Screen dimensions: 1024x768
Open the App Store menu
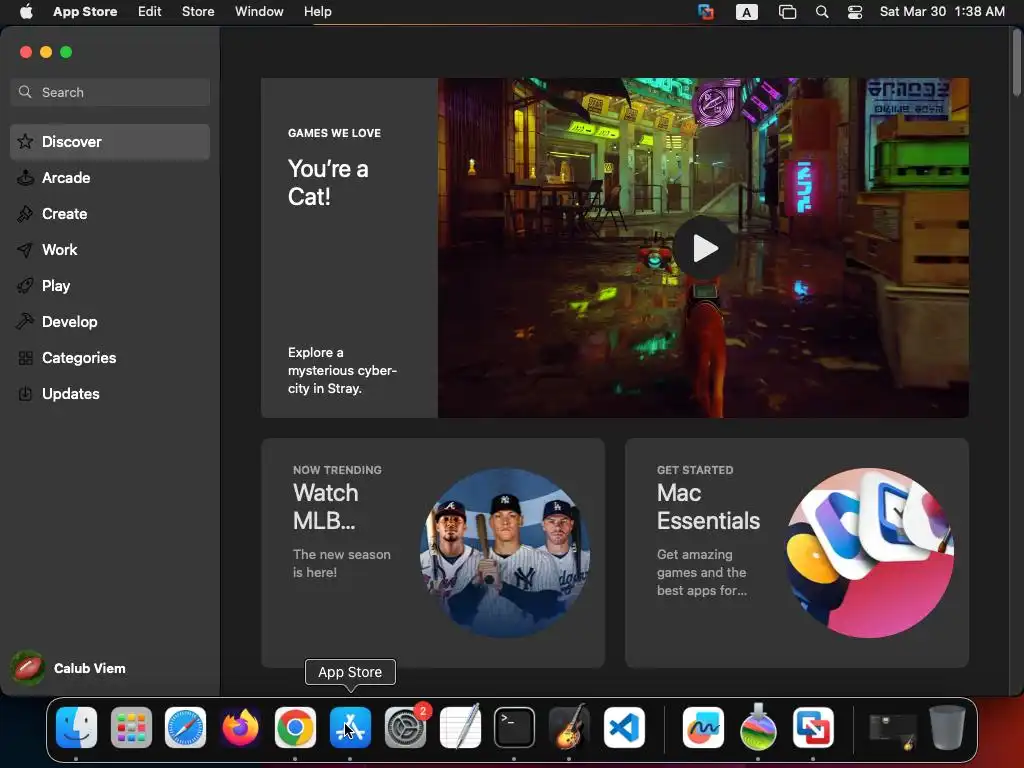85,12
